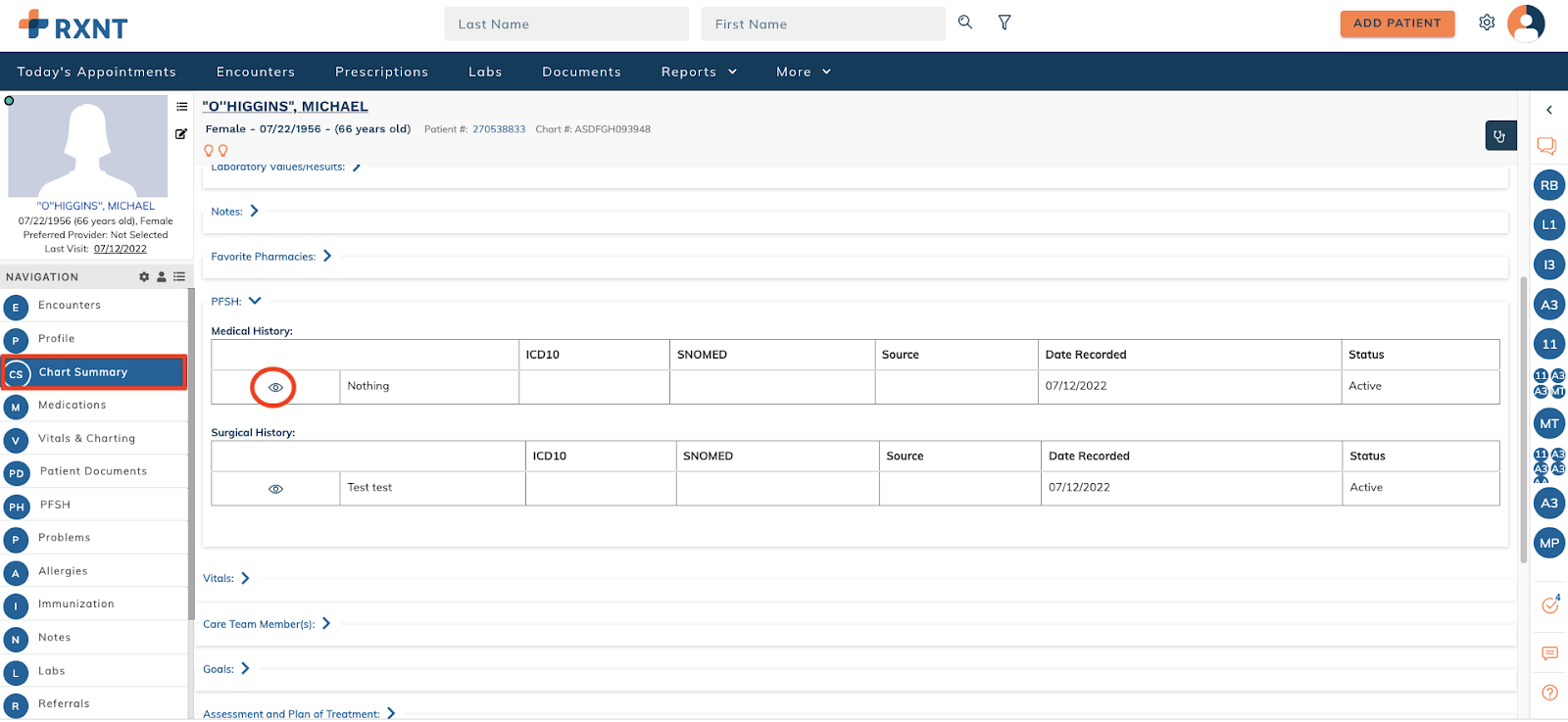
Task: Click the stethoscope button beside patient header
Action: tap(1500, 136)
